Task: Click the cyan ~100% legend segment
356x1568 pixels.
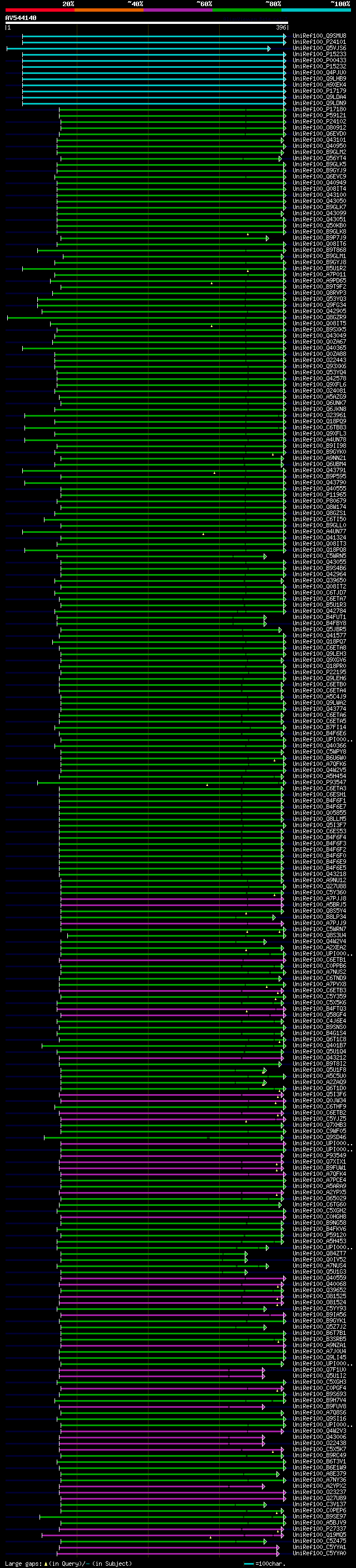Action: (x=317, y=10)
